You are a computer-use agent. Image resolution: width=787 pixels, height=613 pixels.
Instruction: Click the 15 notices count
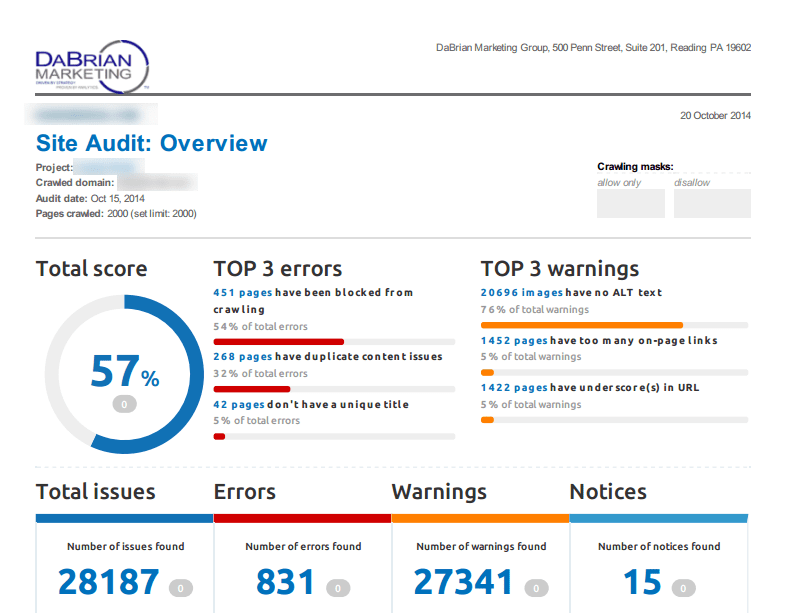(x=642, y=582)
